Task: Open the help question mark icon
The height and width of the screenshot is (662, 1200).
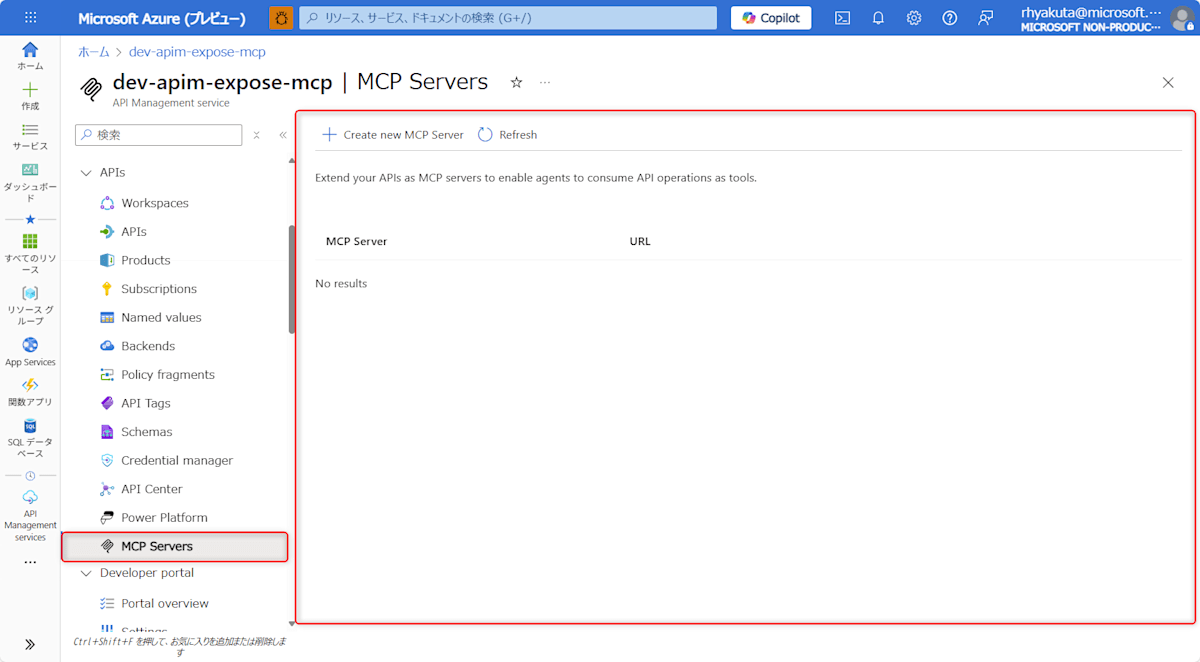Action: [x=950, y=18]
